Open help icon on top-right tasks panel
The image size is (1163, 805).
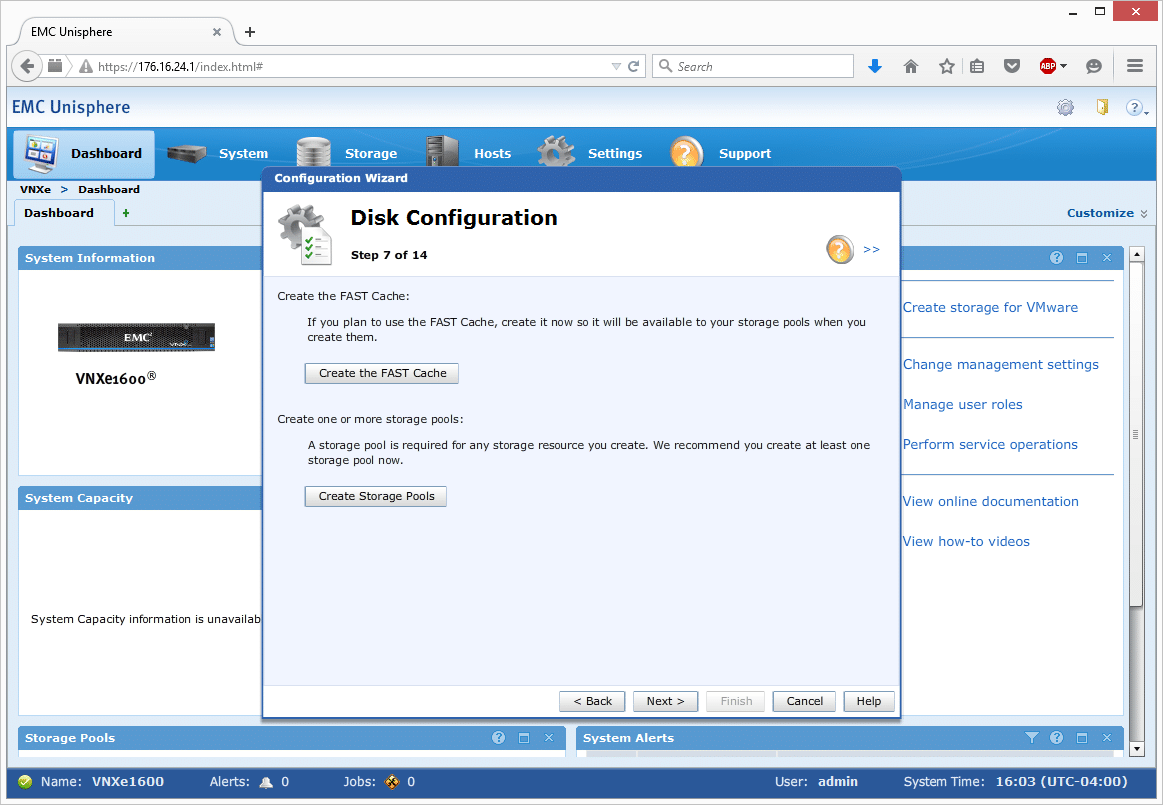tap(1057, 258)
